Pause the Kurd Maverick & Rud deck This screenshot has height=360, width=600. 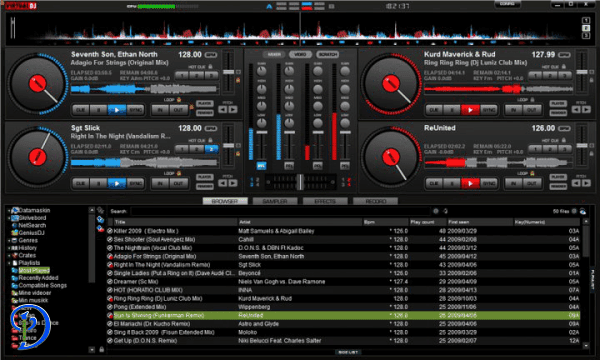click(x=452, y=110)
